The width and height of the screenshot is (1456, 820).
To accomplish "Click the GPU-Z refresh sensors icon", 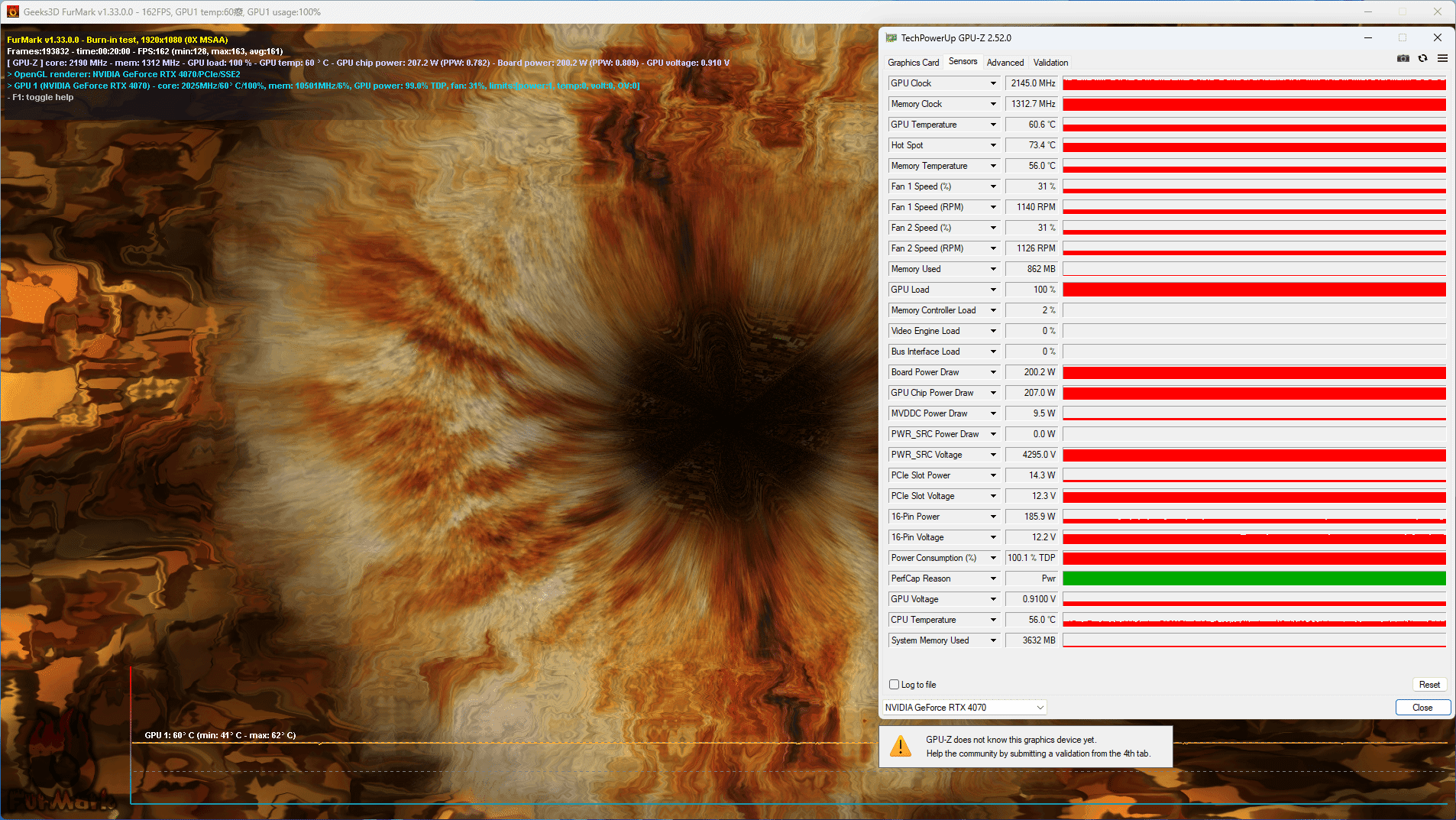I will (x=1422, y=58).
